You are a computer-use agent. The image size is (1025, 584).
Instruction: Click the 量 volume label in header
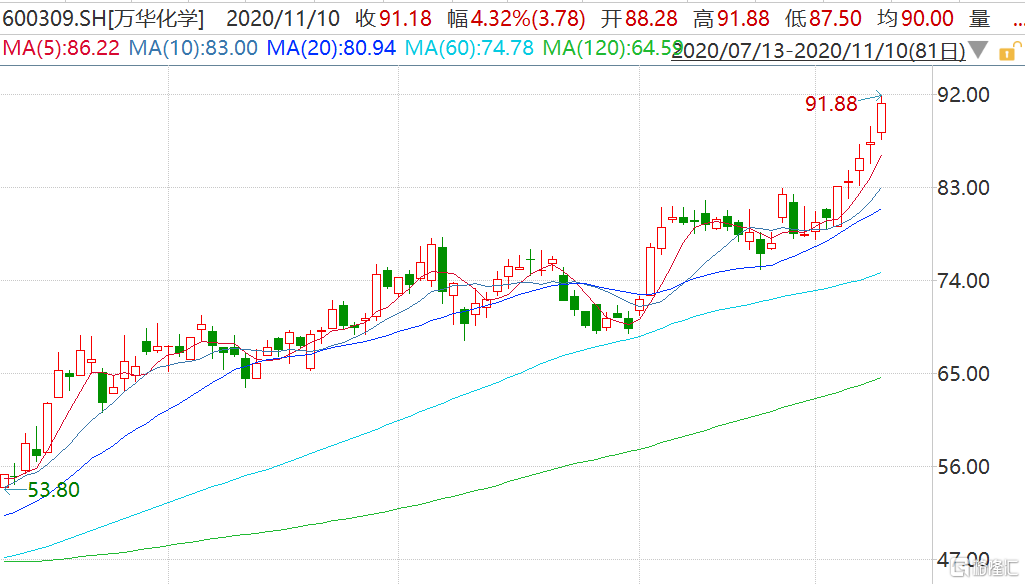click(979, 18)
